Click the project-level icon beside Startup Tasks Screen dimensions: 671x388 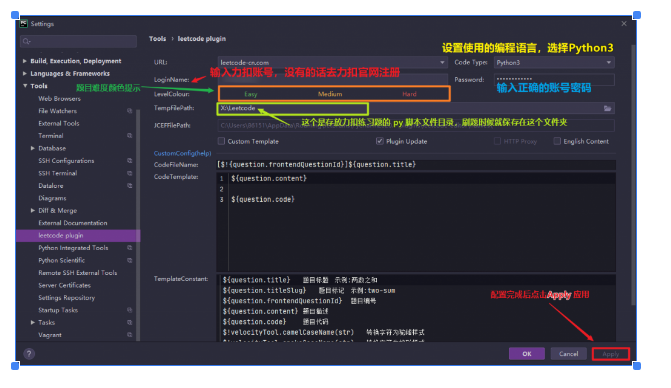click(130, 310)
